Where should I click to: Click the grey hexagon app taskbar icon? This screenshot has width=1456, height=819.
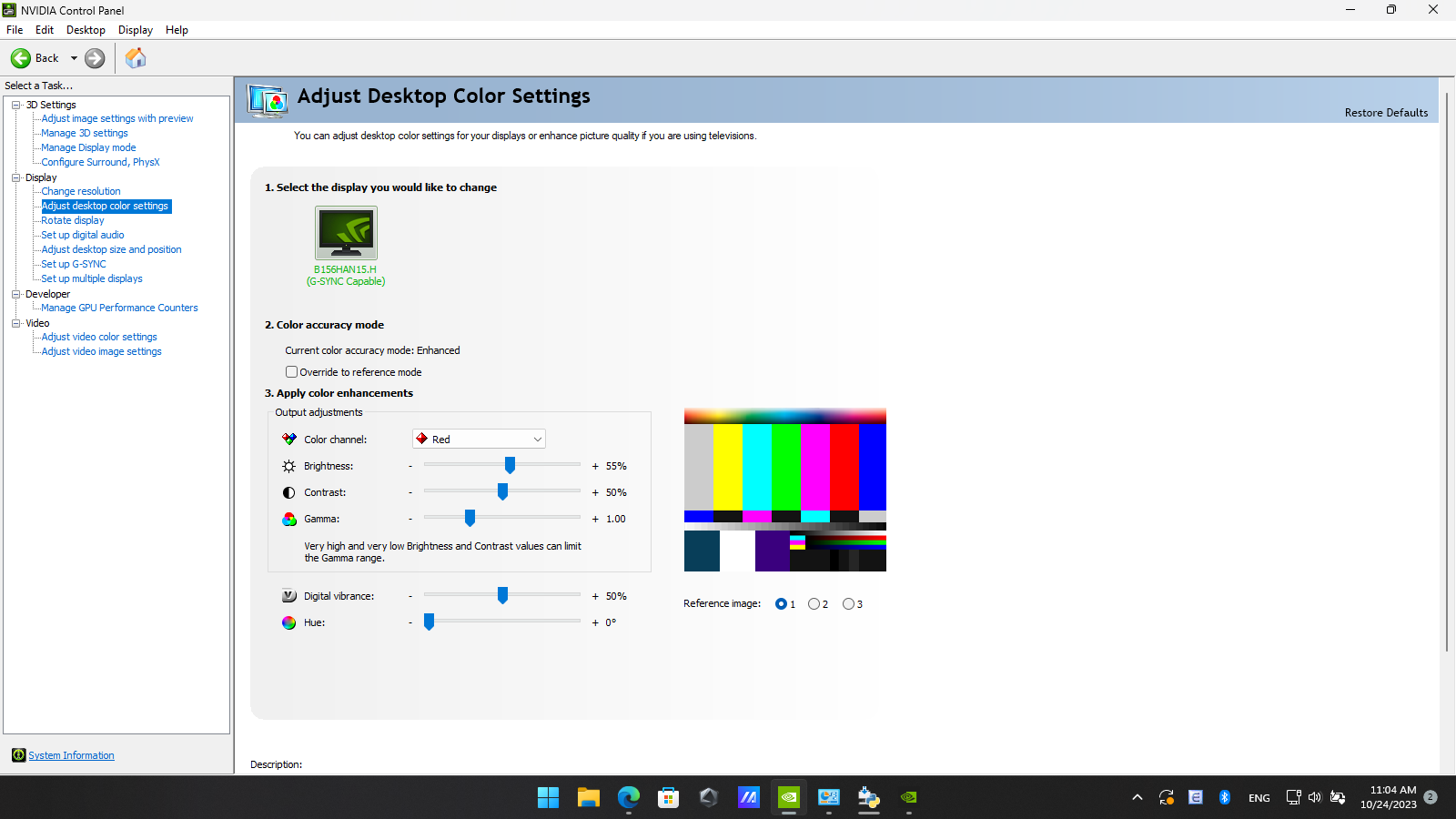[x=709, y=798]
